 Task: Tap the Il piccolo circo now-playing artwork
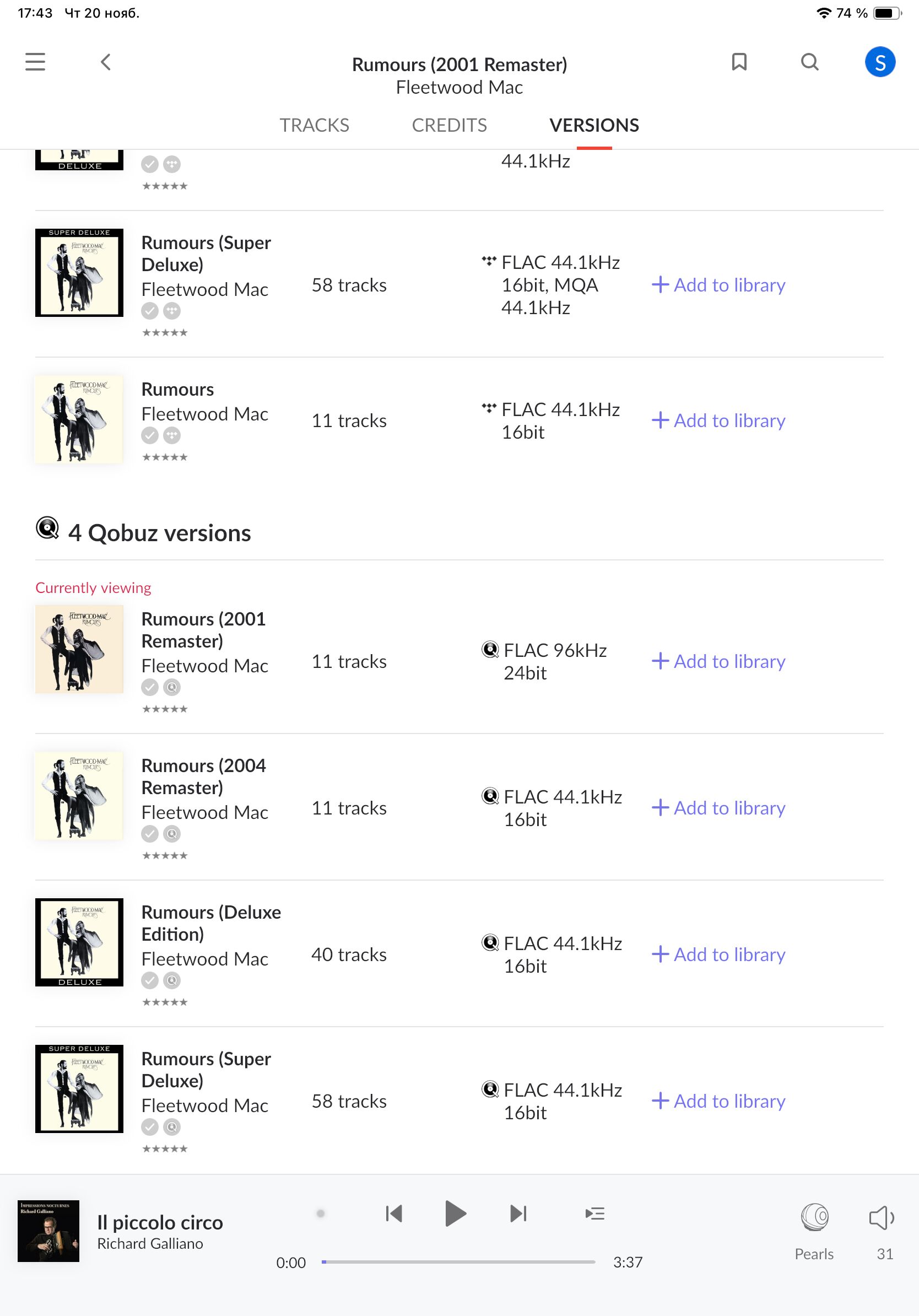[x=48, y=1231]
